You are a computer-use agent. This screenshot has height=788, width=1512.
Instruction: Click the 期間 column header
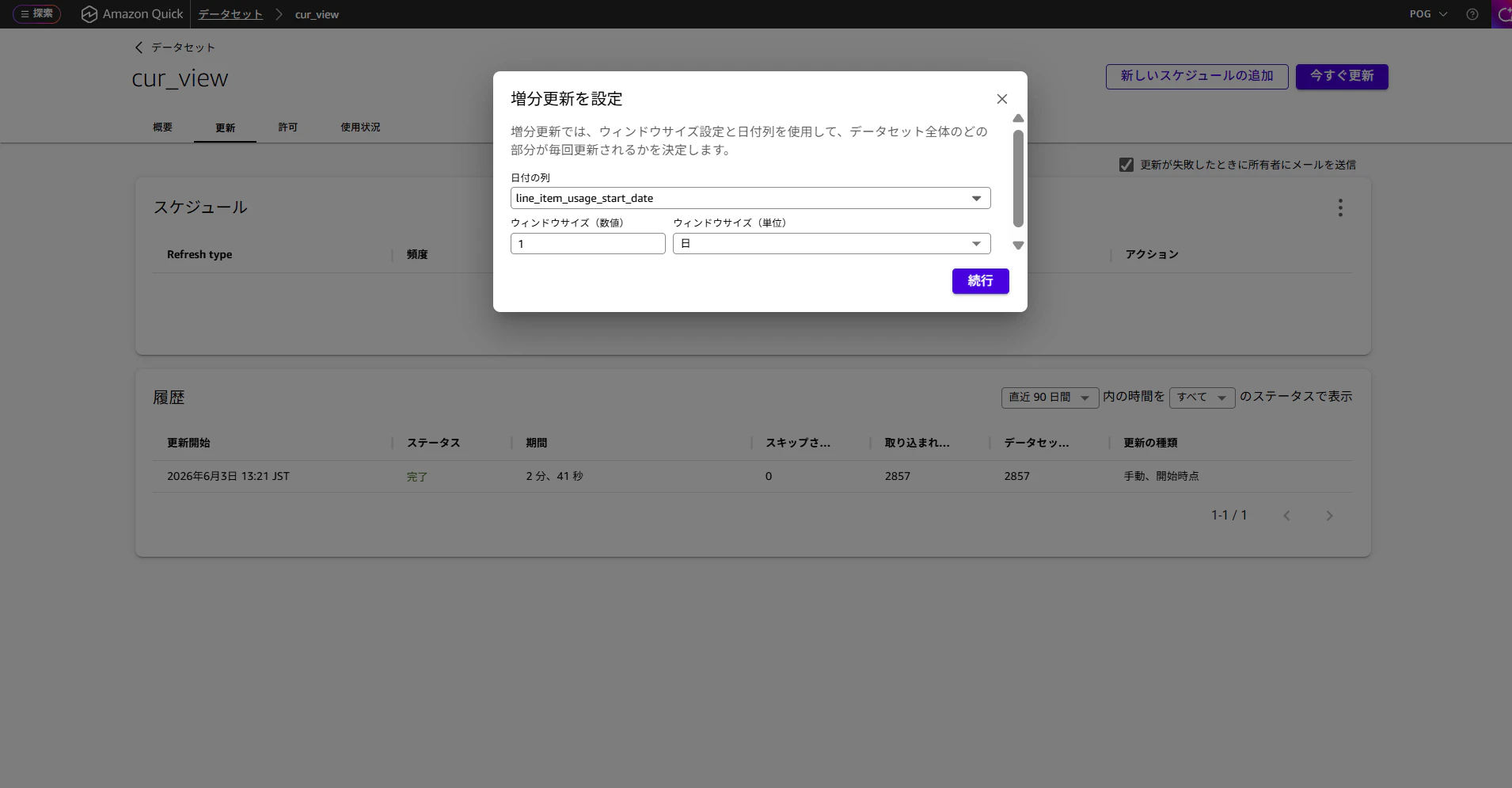pyautogui.click(x=537, y=443)
